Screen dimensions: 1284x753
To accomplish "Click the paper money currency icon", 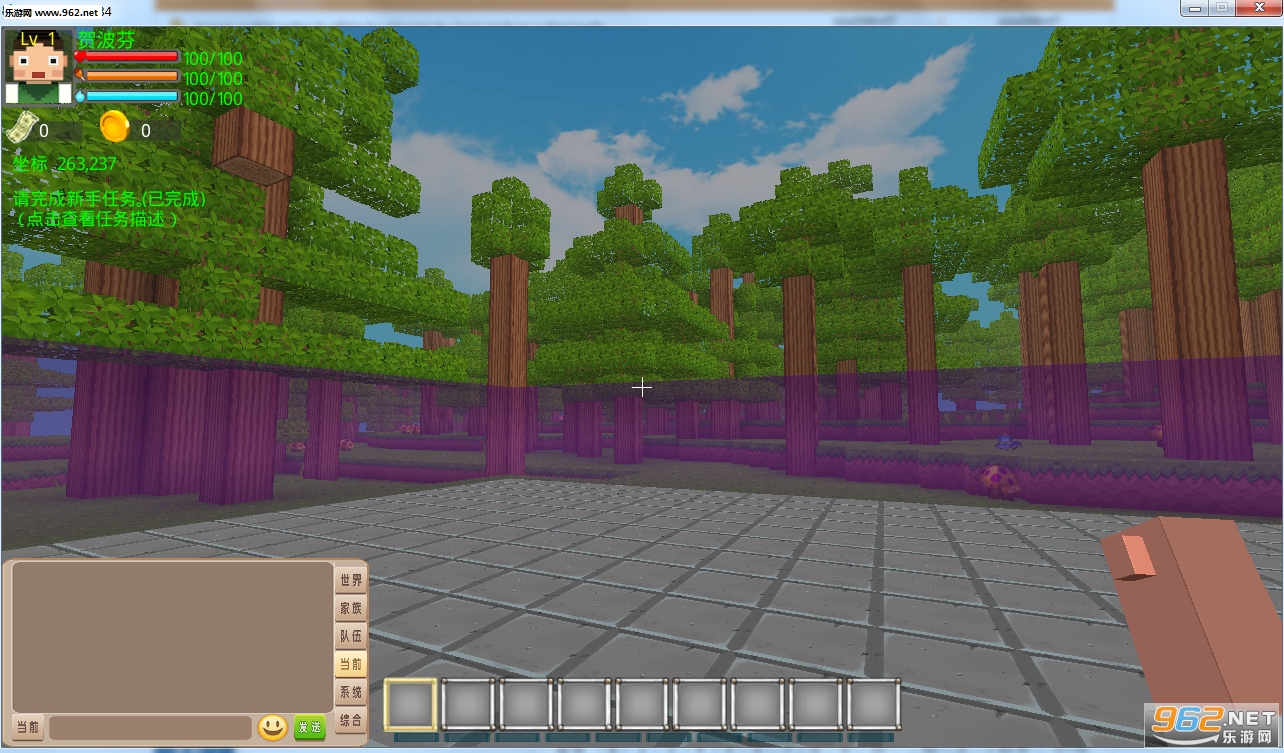I will pyautogui.click(x=20, y=128).
